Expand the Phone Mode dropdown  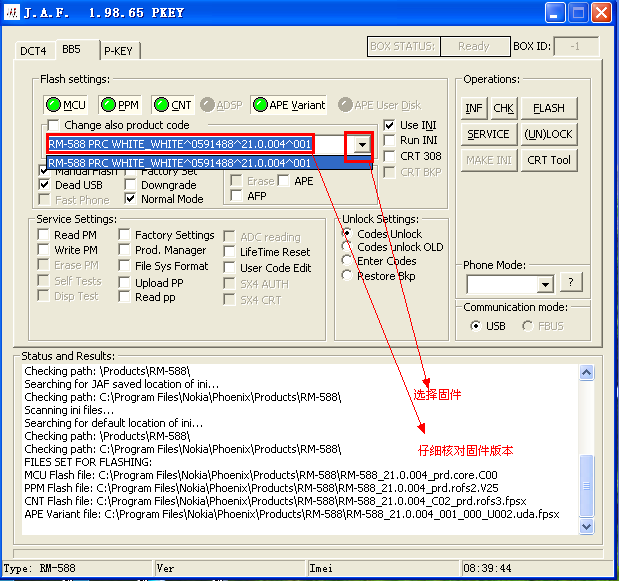(545, 284)
